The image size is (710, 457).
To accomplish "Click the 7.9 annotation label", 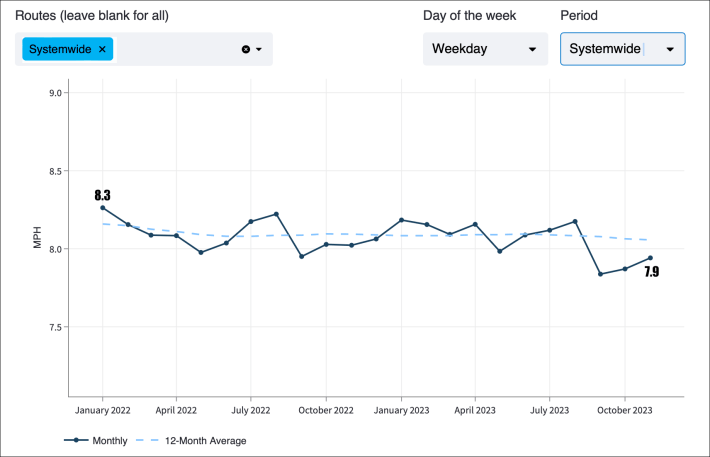I will (x=651, y=271).
